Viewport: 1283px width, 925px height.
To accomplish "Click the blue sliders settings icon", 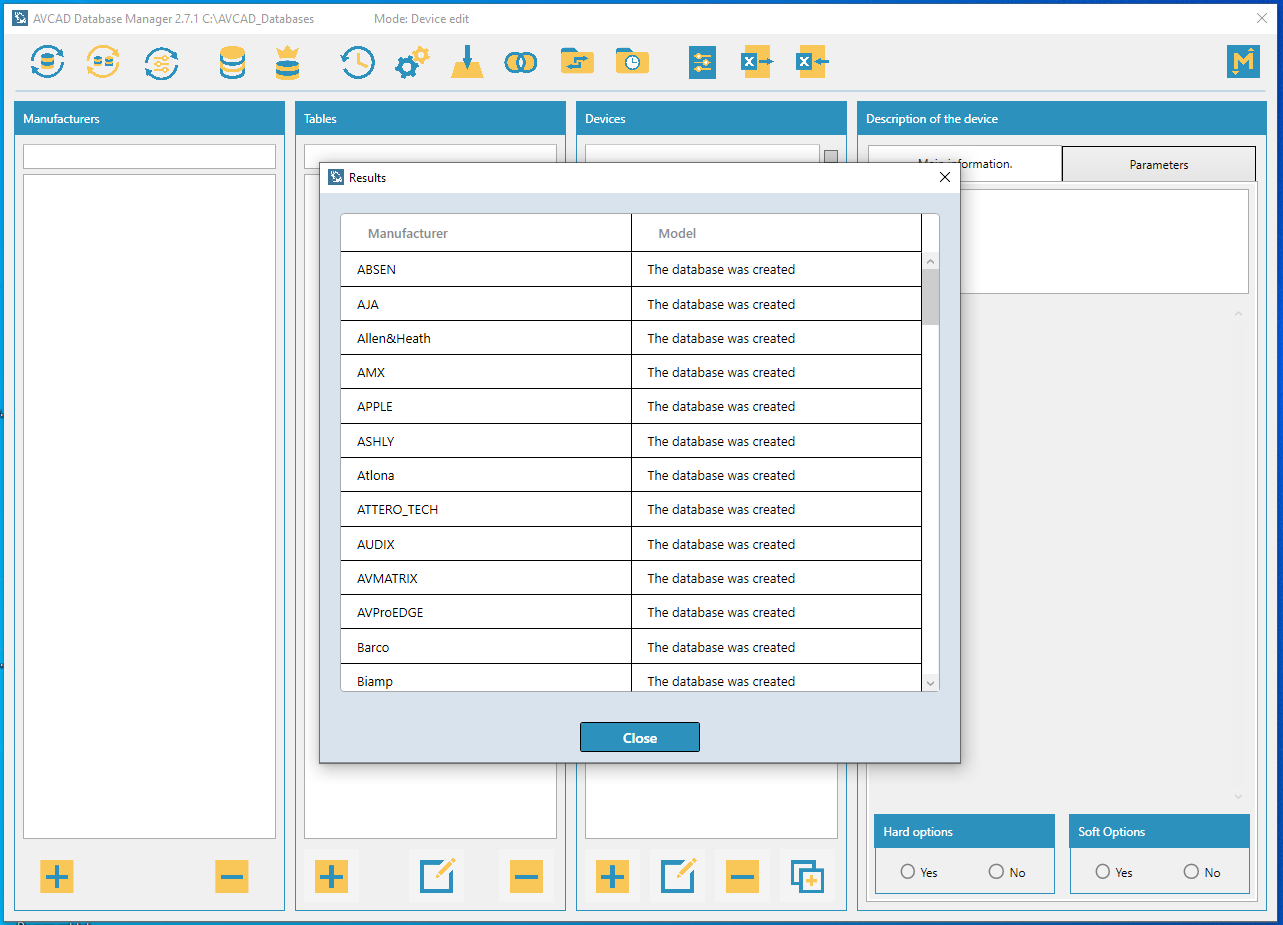I will [x=702, y=63].
